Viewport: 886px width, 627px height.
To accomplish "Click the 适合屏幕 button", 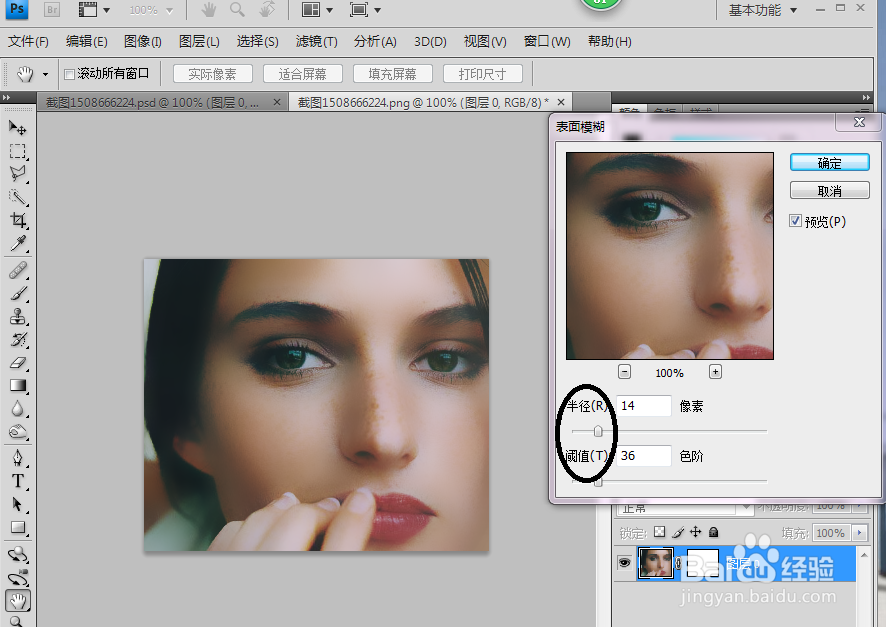I will [x=302, y=74].
